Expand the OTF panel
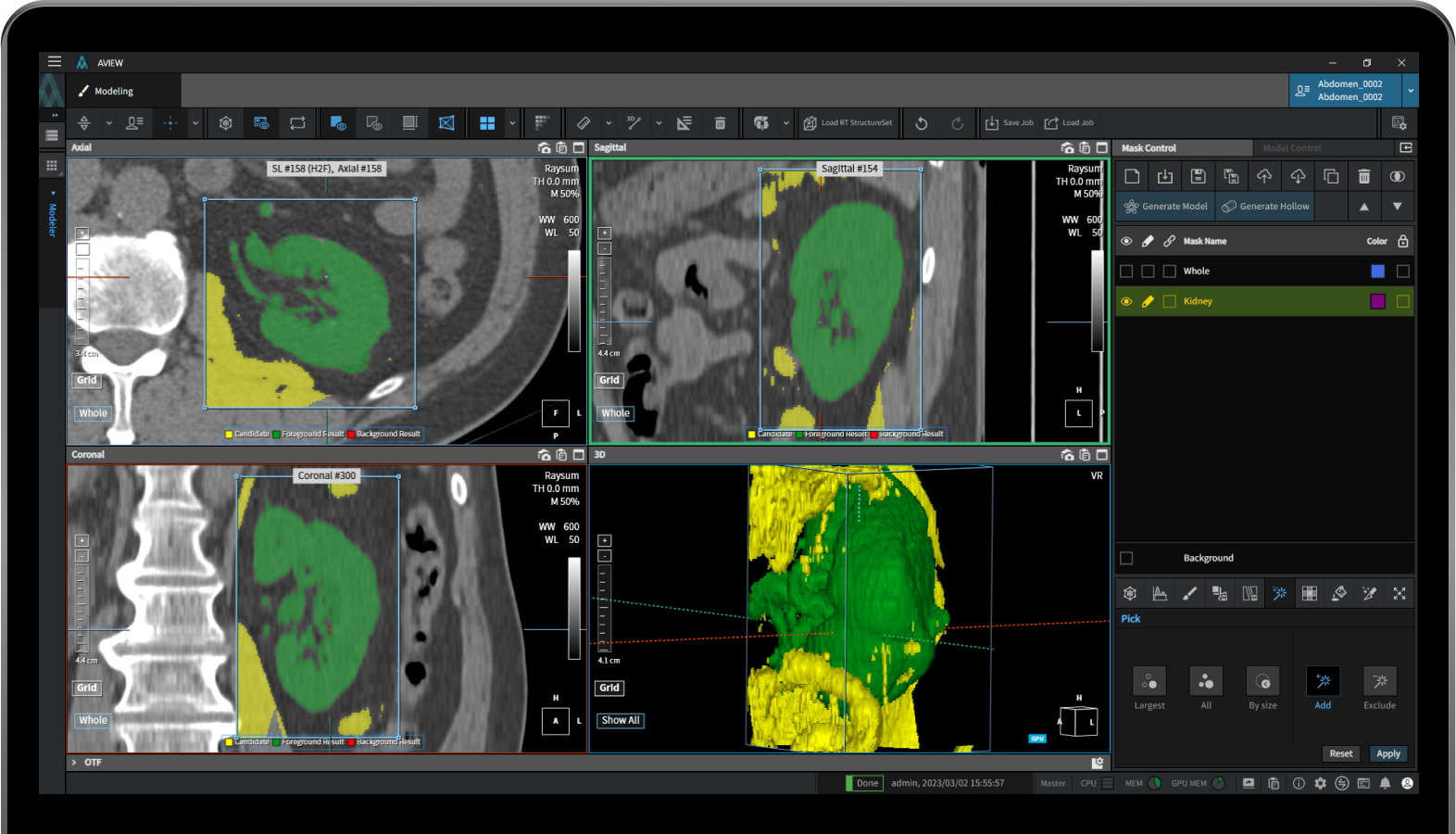Image resolution: width=1456 pixels, height=834 pixels. tap(74, 762)
